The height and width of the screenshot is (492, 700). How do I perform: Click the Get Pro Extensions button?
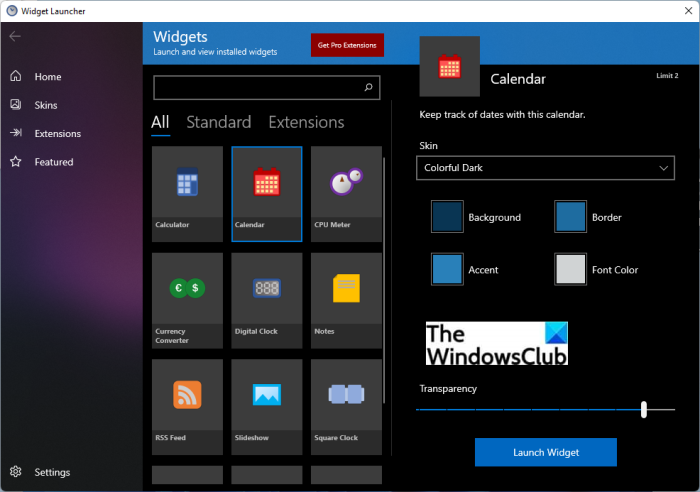[347, 45]
